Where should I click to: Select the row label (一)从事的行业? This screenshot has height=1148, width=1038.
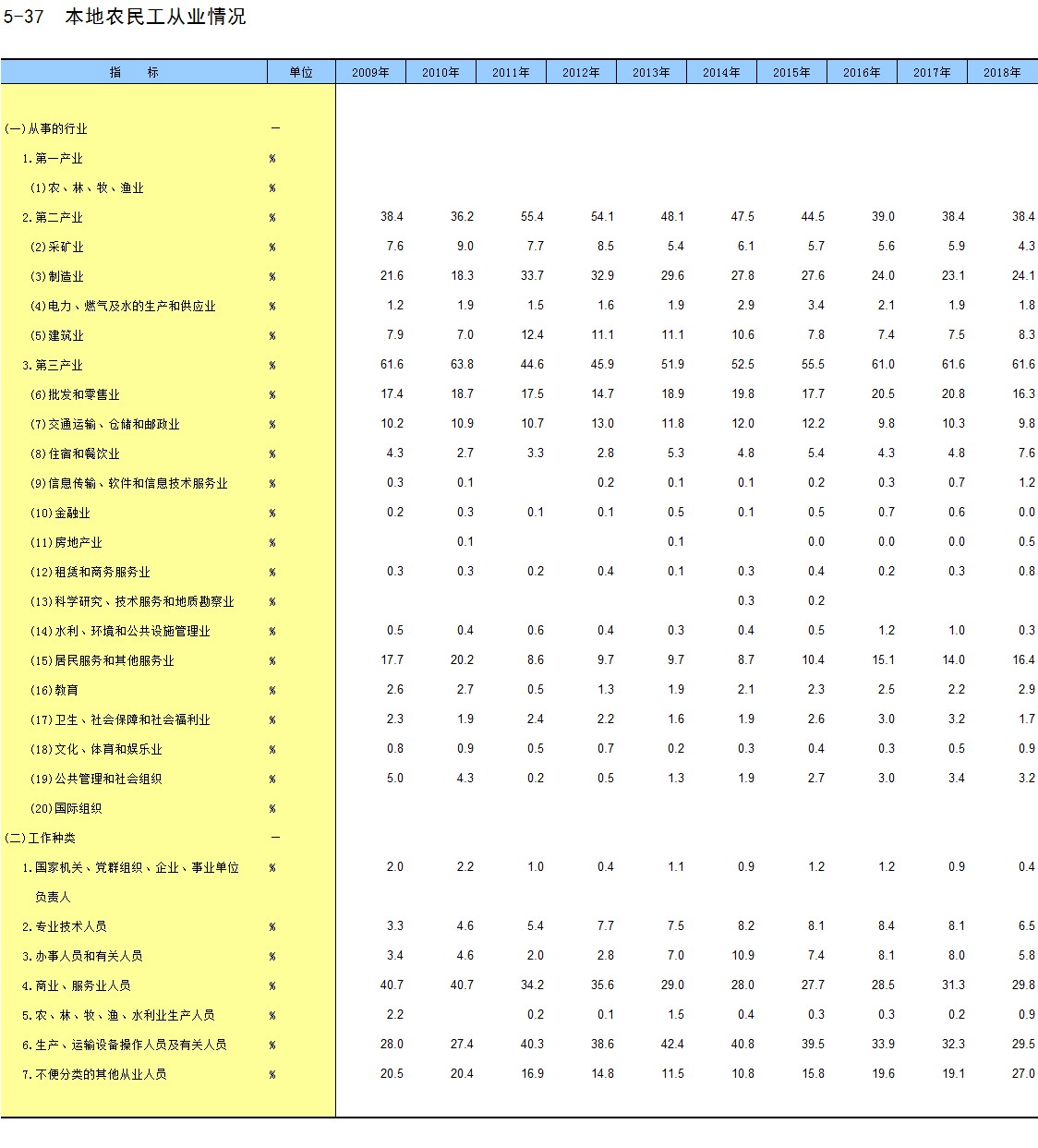click(46, 128)
